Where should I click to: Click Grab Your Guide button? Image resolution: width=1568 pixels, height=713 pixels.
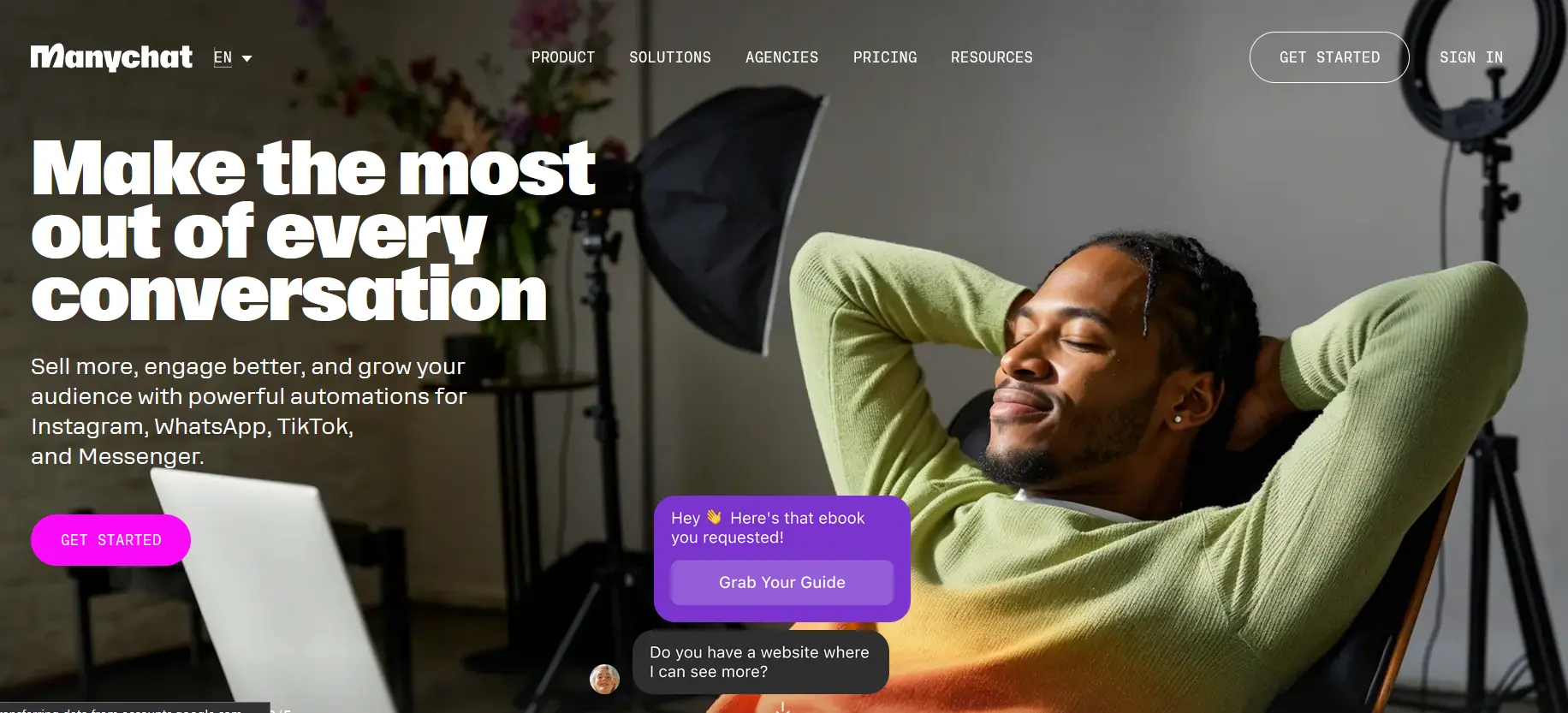click(782, 583)
